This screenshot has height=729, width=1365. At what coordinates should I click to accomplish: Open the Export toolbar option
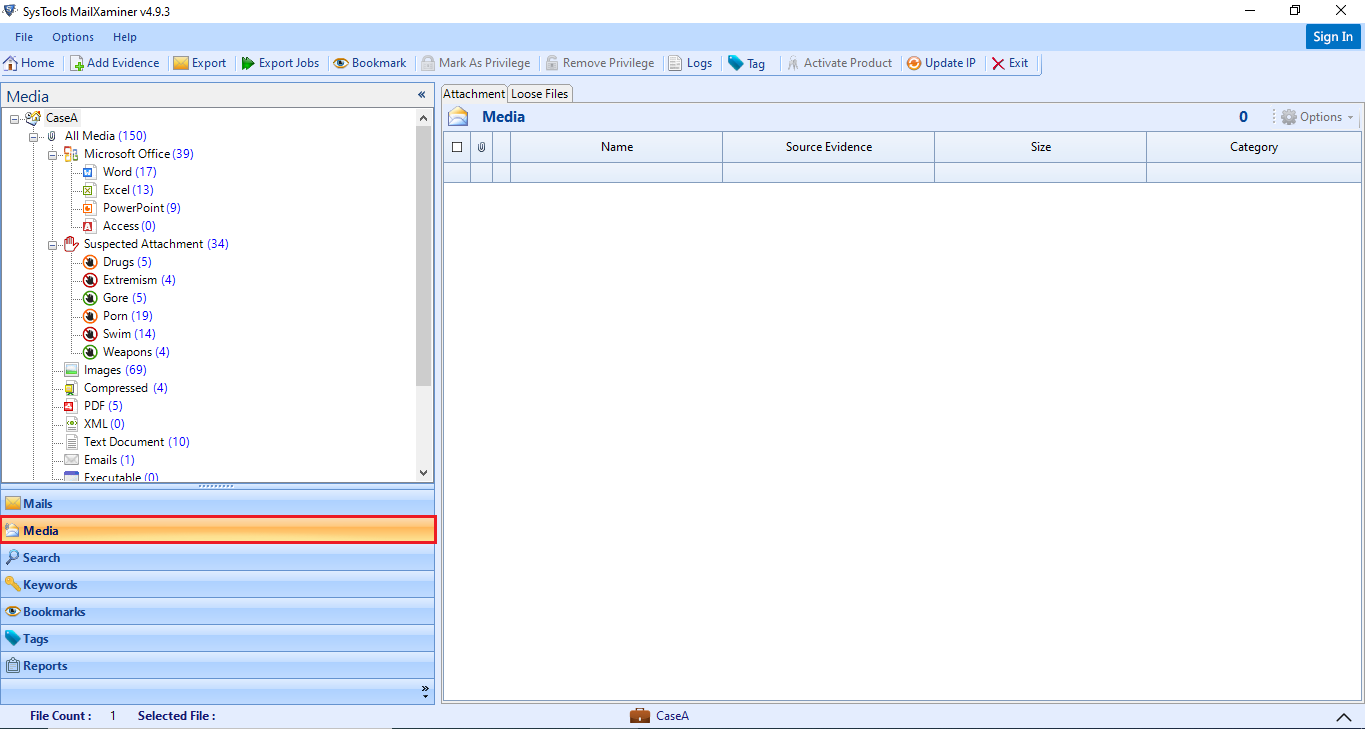coord(200,63)
